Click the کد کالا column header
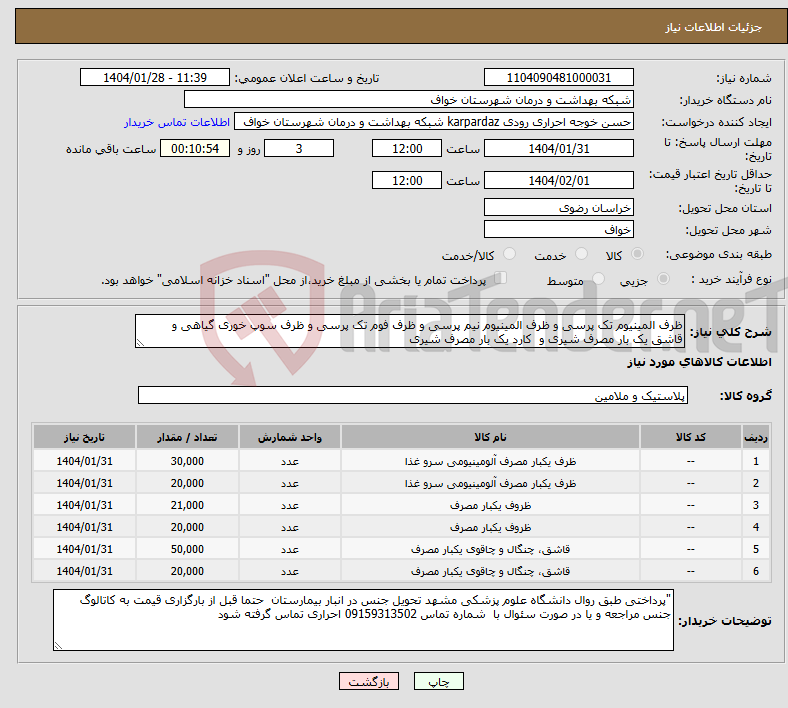788x708 pixels. click(691, 437)
